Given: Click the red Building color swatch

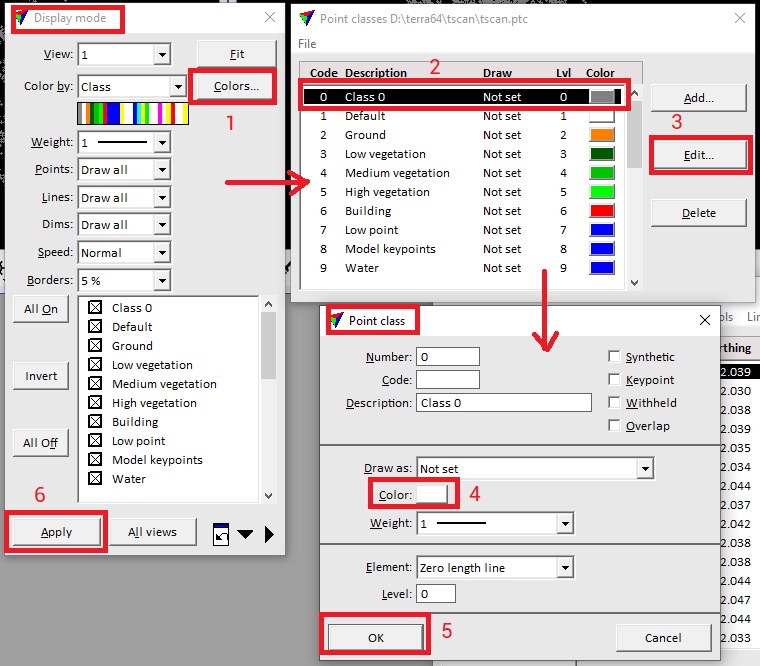Looking at the screenshot, I should click(x=602, y=211).
